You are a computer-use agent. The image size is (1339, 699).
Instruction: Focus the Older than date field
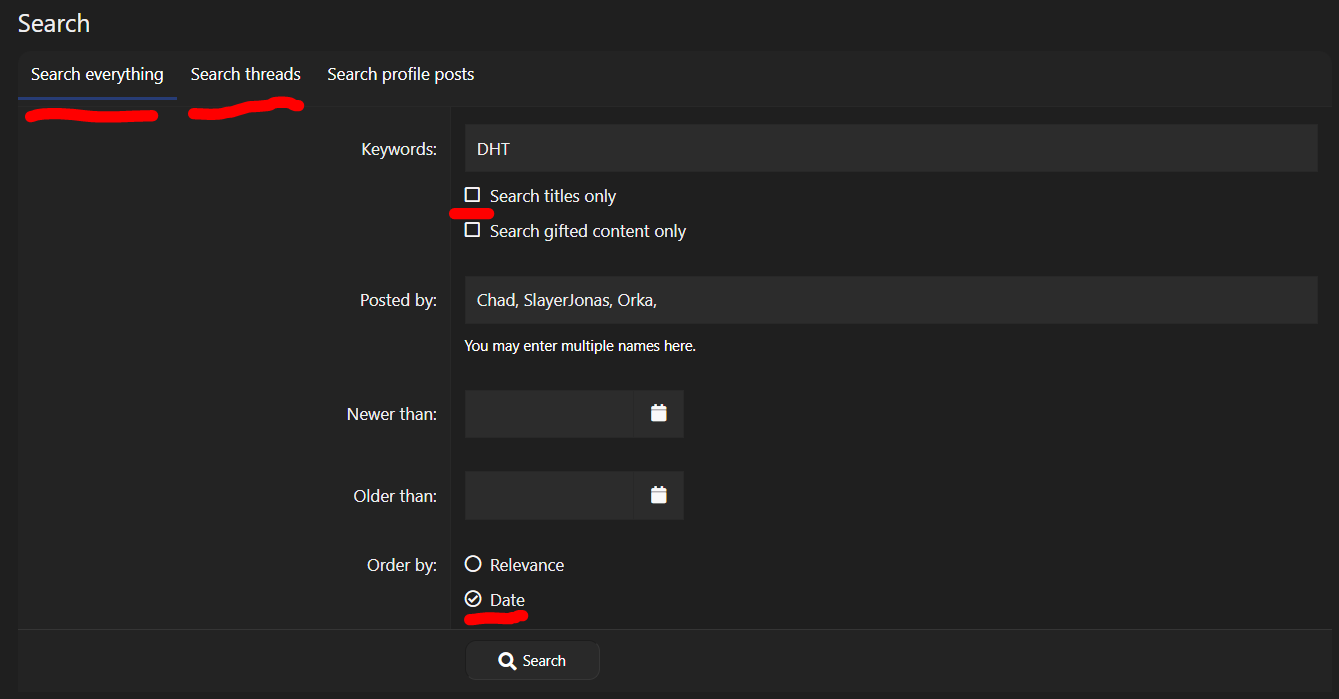click(549, 495)
